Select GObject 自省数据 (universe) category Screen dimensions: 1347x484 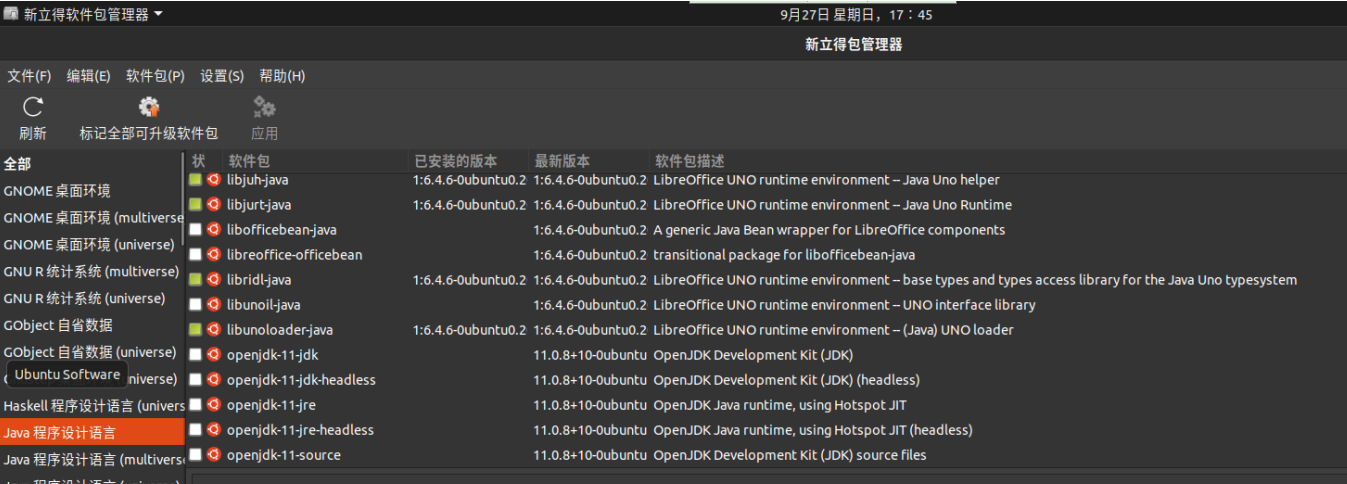point(92,352)
